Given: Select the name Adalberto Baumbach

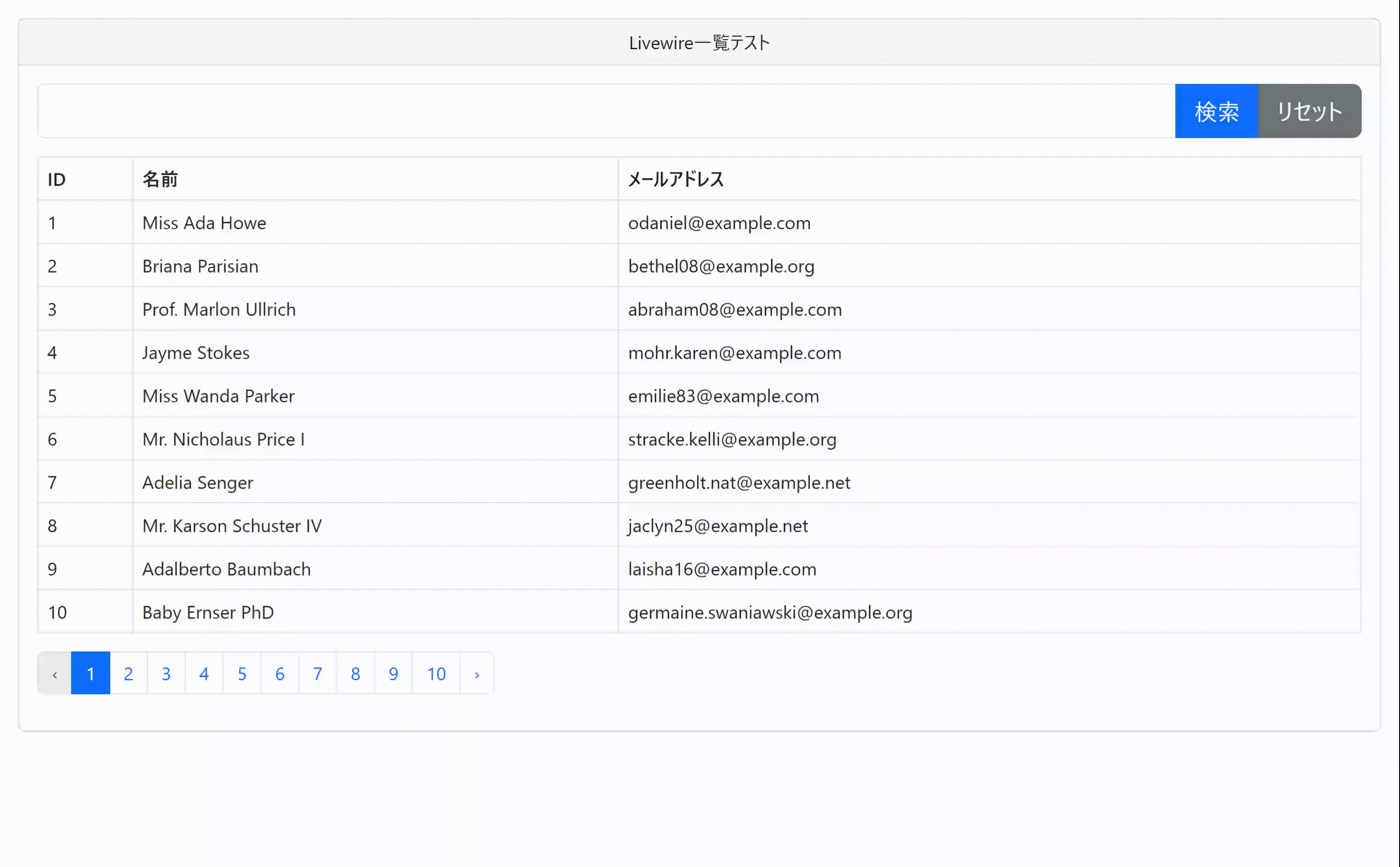Looking at the screenshot, I should tap(227, 569).
